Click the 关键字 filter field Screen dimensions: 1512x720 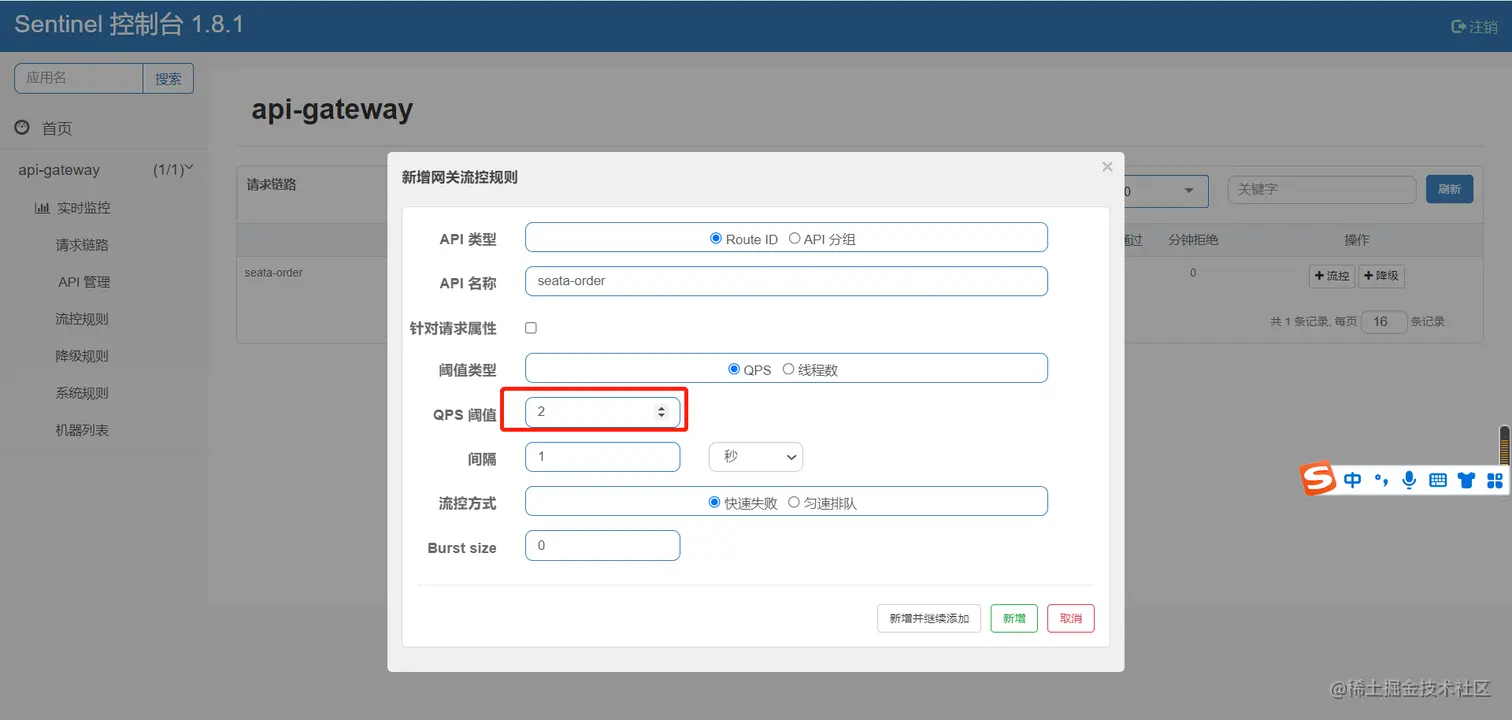1322,189
